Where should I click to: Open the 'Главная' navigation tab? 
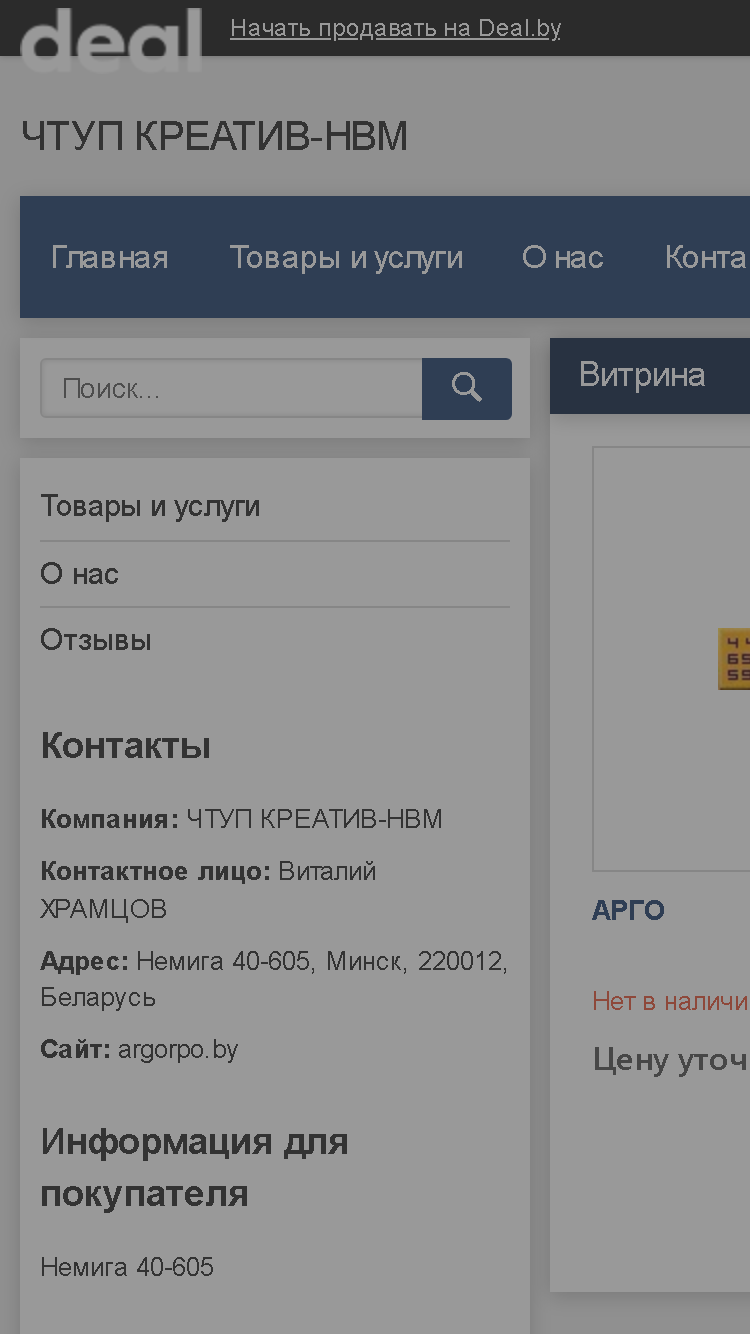point(110,257)
